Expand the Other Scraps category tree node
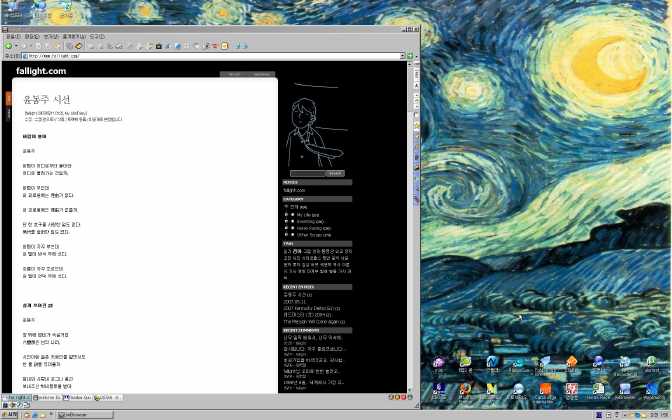The width and height of the screenshot is (672, 420). pos(286,235)
